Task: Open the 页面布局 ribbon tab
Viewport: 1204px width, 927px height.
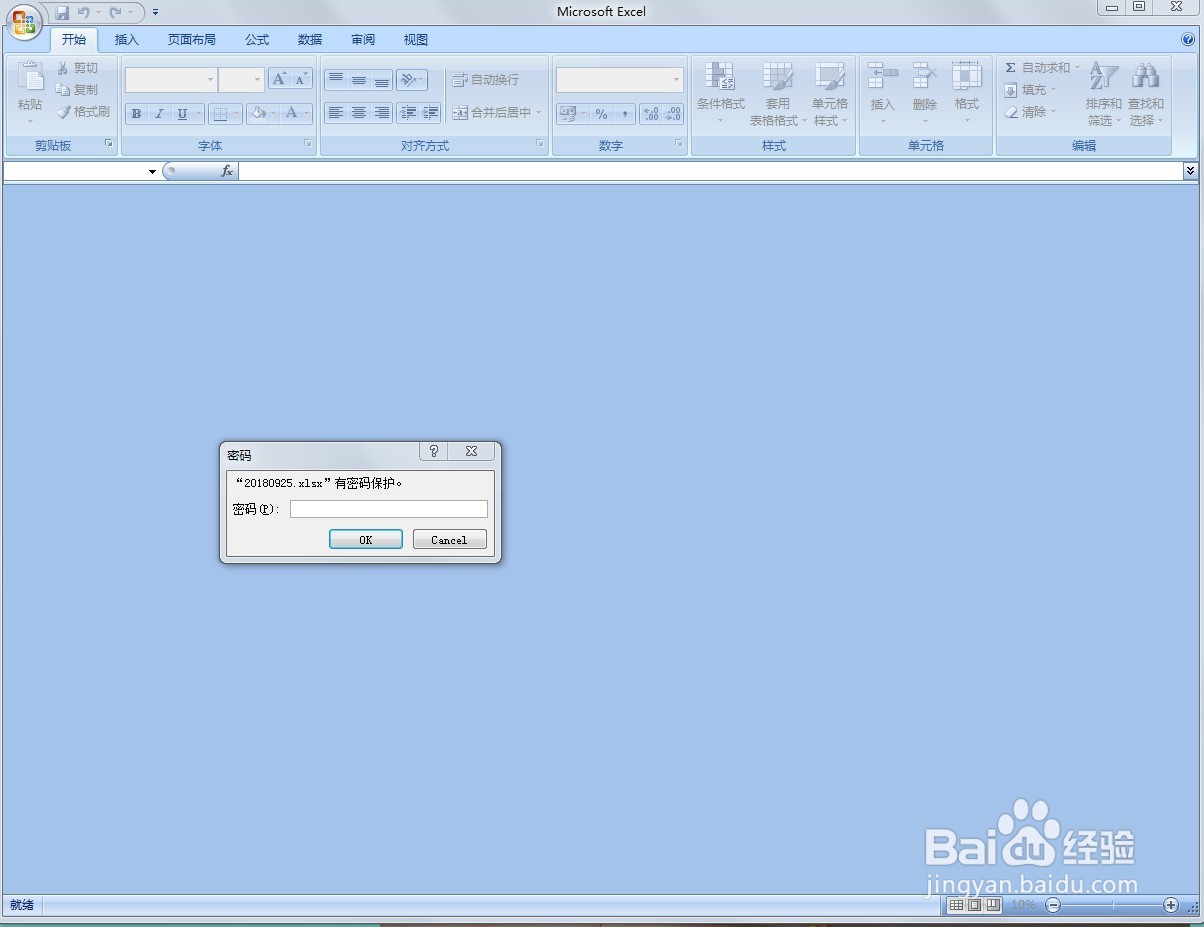Action: [192, 40]
